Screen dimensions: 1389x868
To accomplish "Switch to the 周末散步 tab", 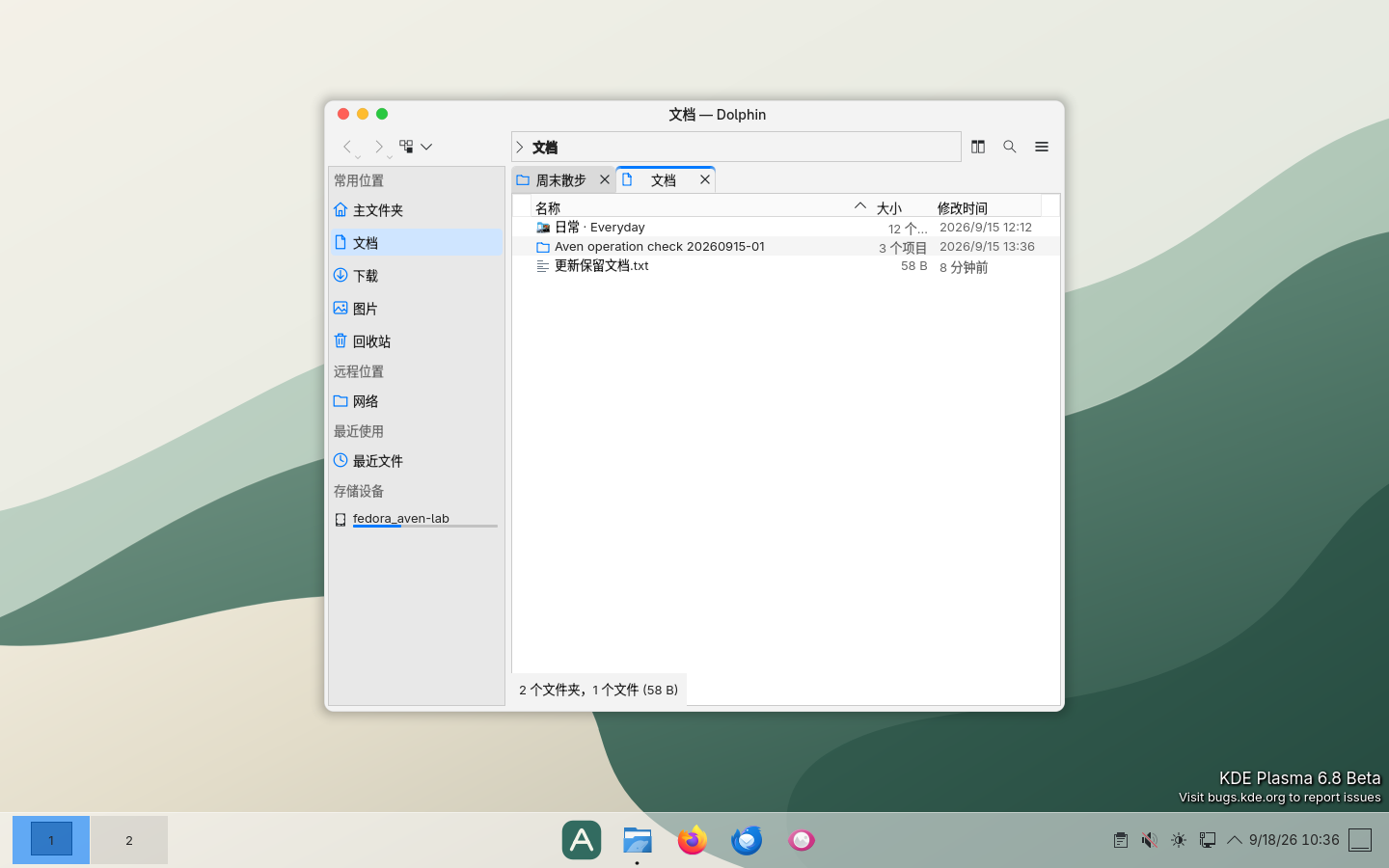I will 561,180.
